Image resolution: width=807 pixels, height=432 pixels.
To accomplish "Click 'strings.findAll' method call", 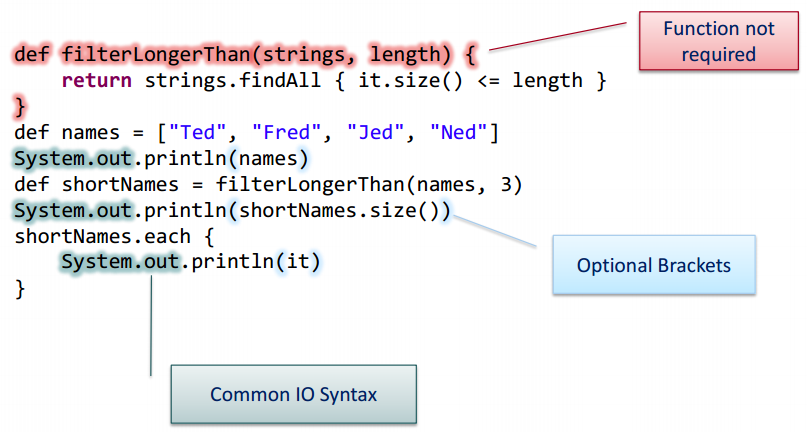I will click(233, 81).
